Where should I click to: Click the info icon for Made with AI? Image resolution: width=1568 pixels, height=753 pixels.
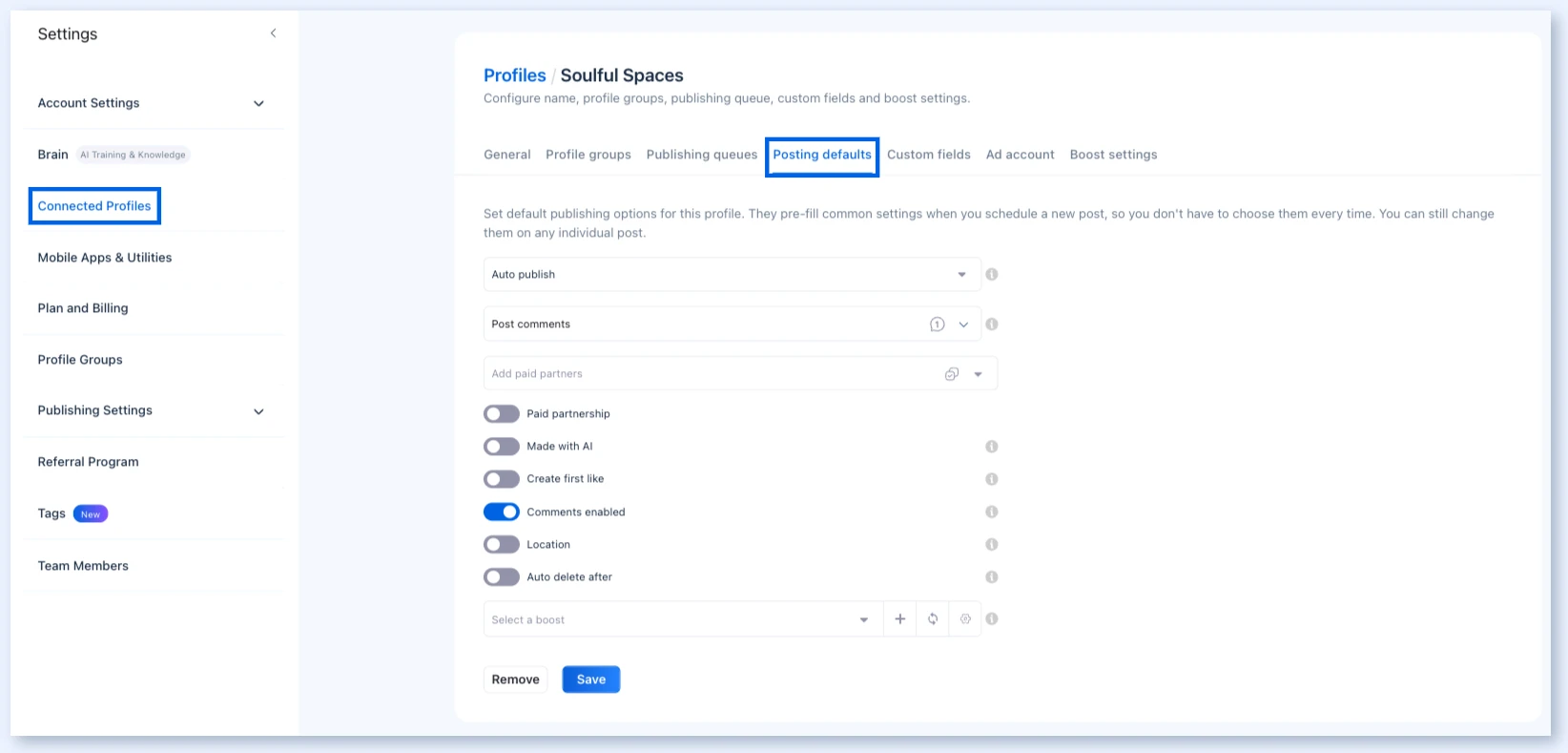tap(992, 446)
